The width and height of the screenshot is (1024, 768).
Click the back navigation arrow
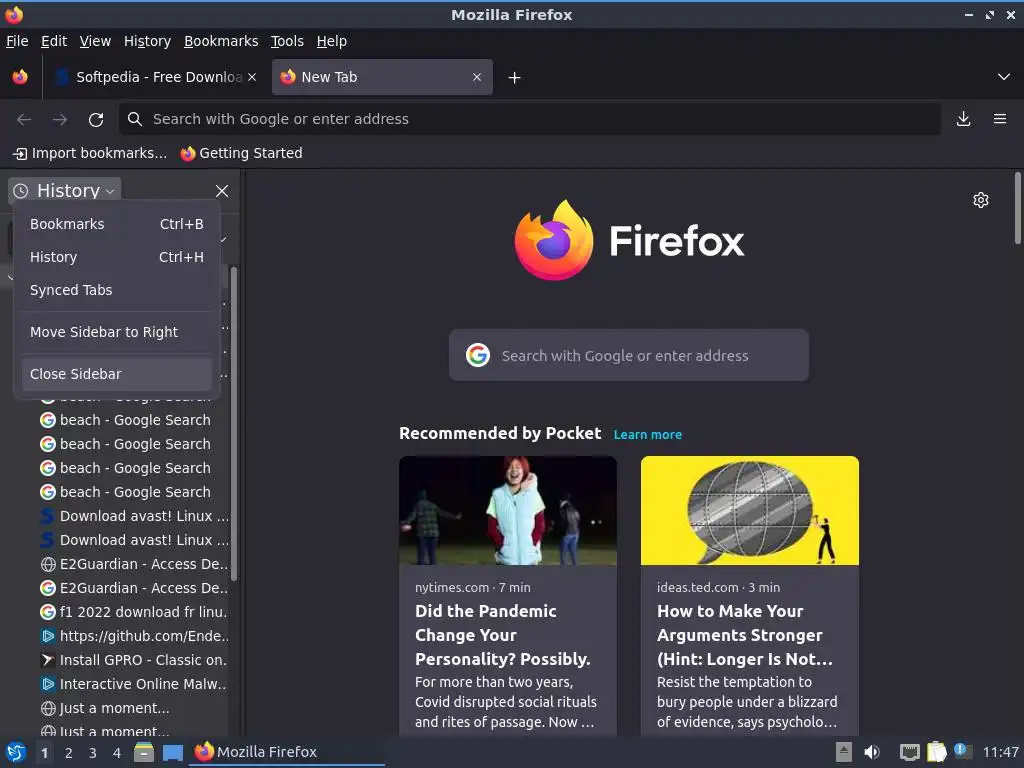coord(24,120)
